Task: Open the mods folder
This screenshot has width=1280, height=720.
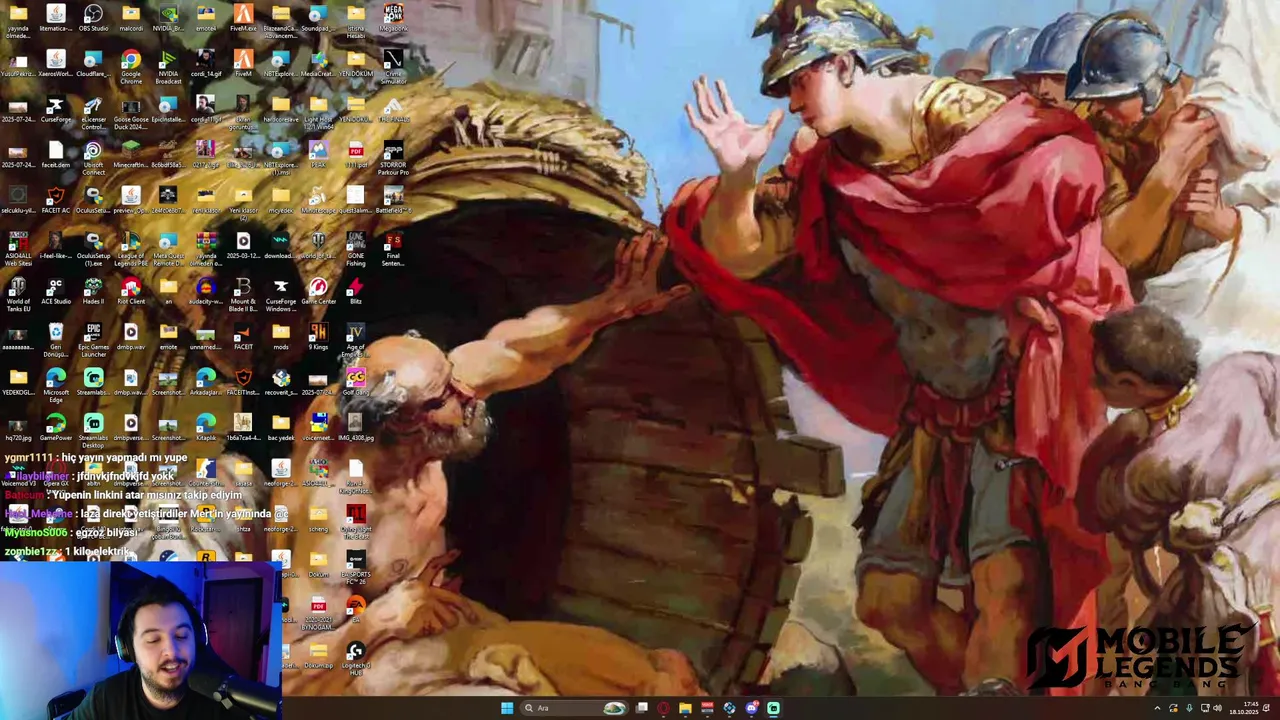Action: point(281,337)
